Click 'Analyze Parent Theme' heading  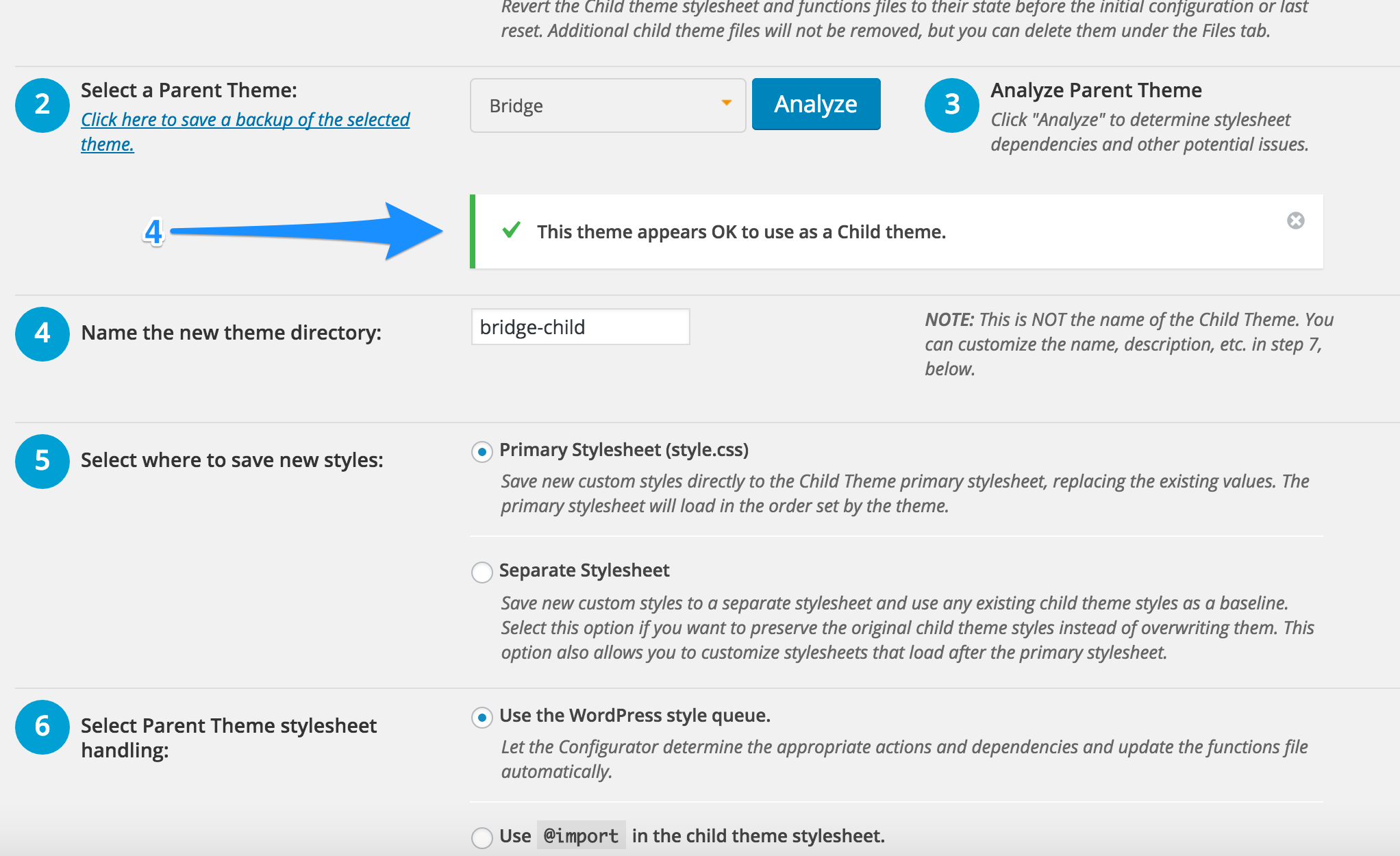1096,90
